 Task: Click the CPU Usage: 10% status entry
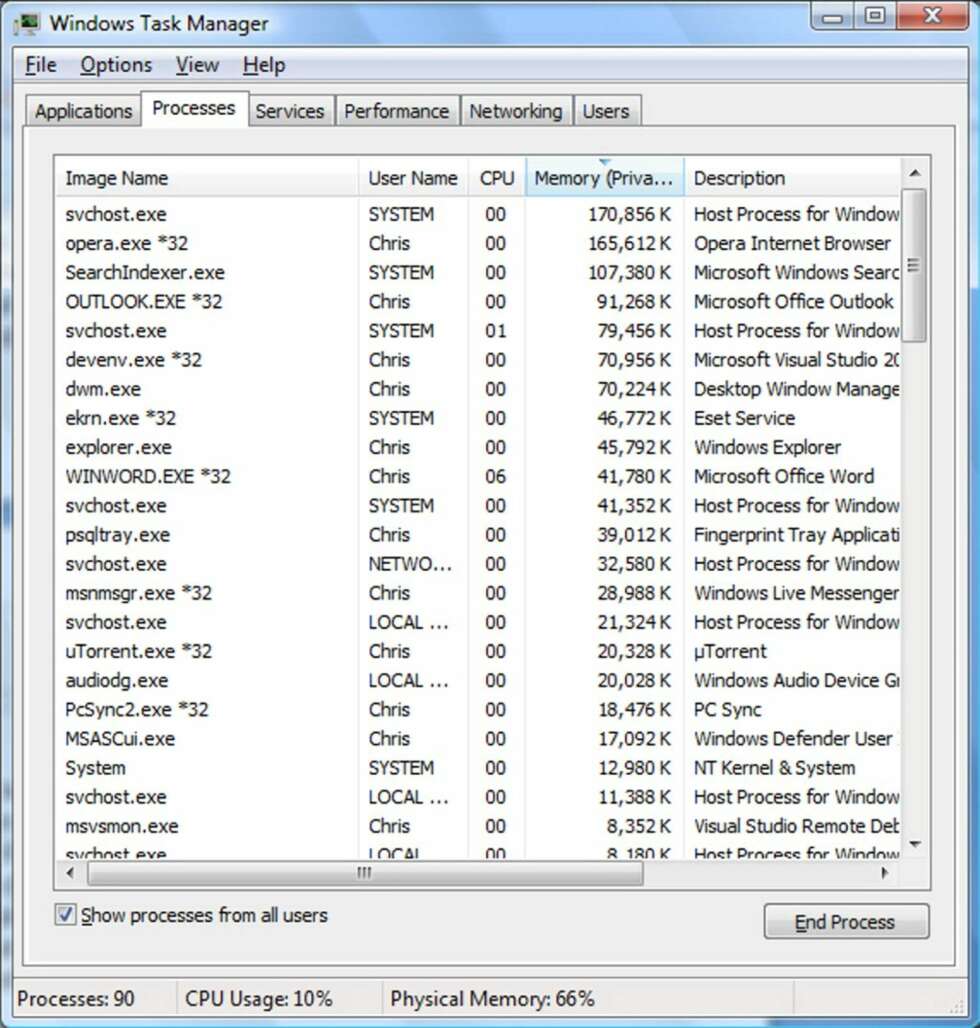[259, 998]
